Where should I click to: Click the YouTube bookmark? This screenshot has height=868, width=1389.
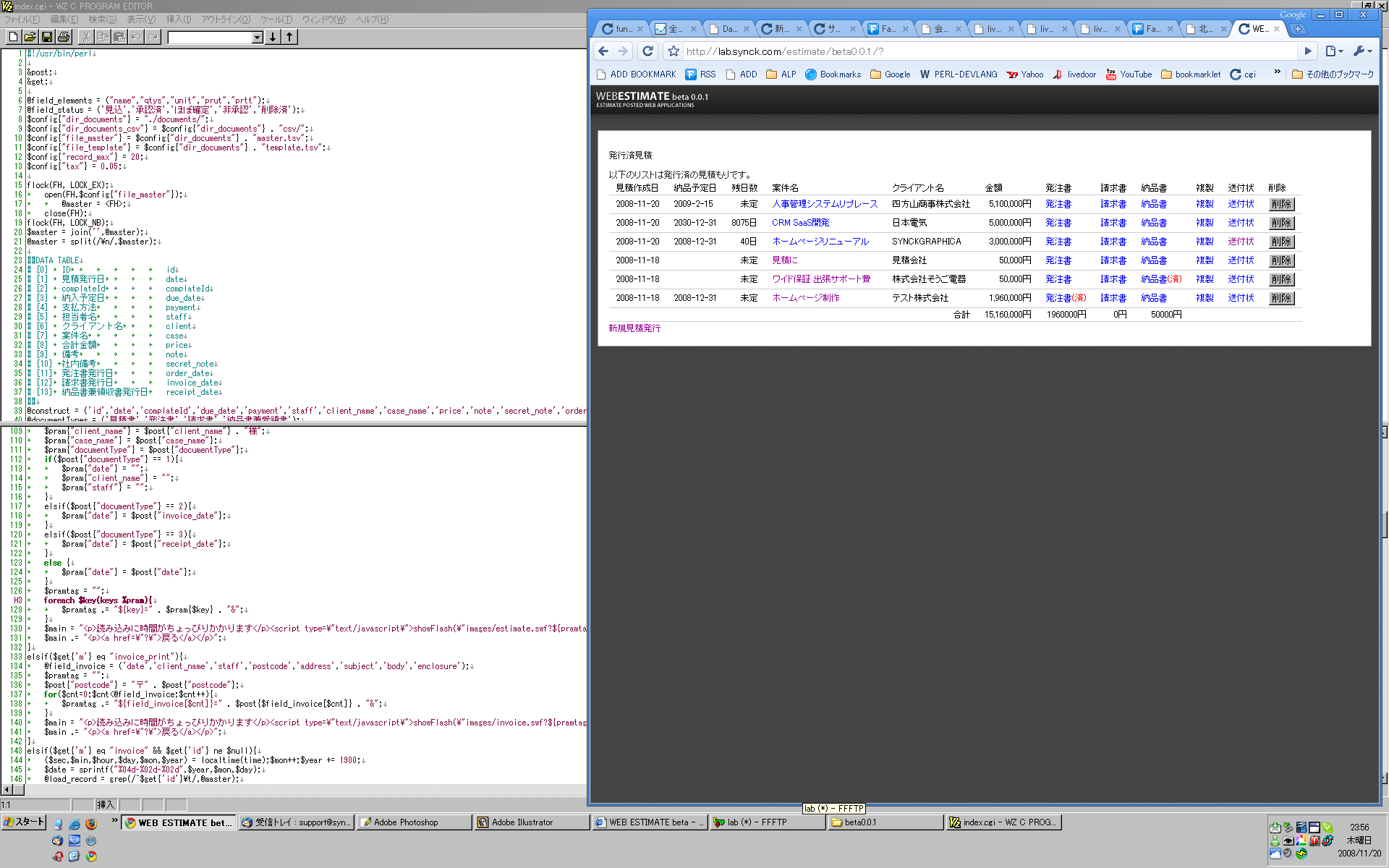click(1129, 74)
